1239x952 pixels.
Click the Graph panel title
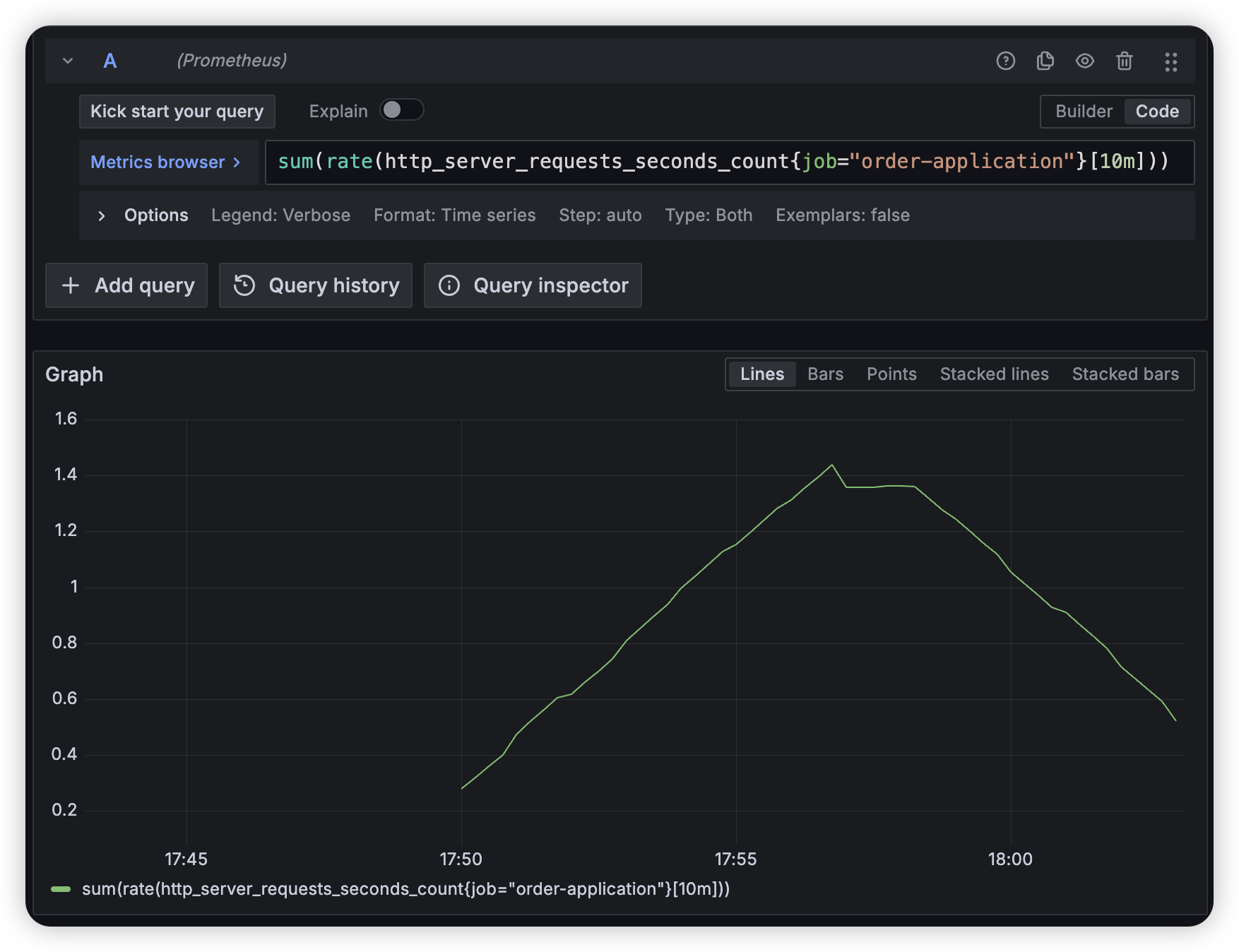74,374
